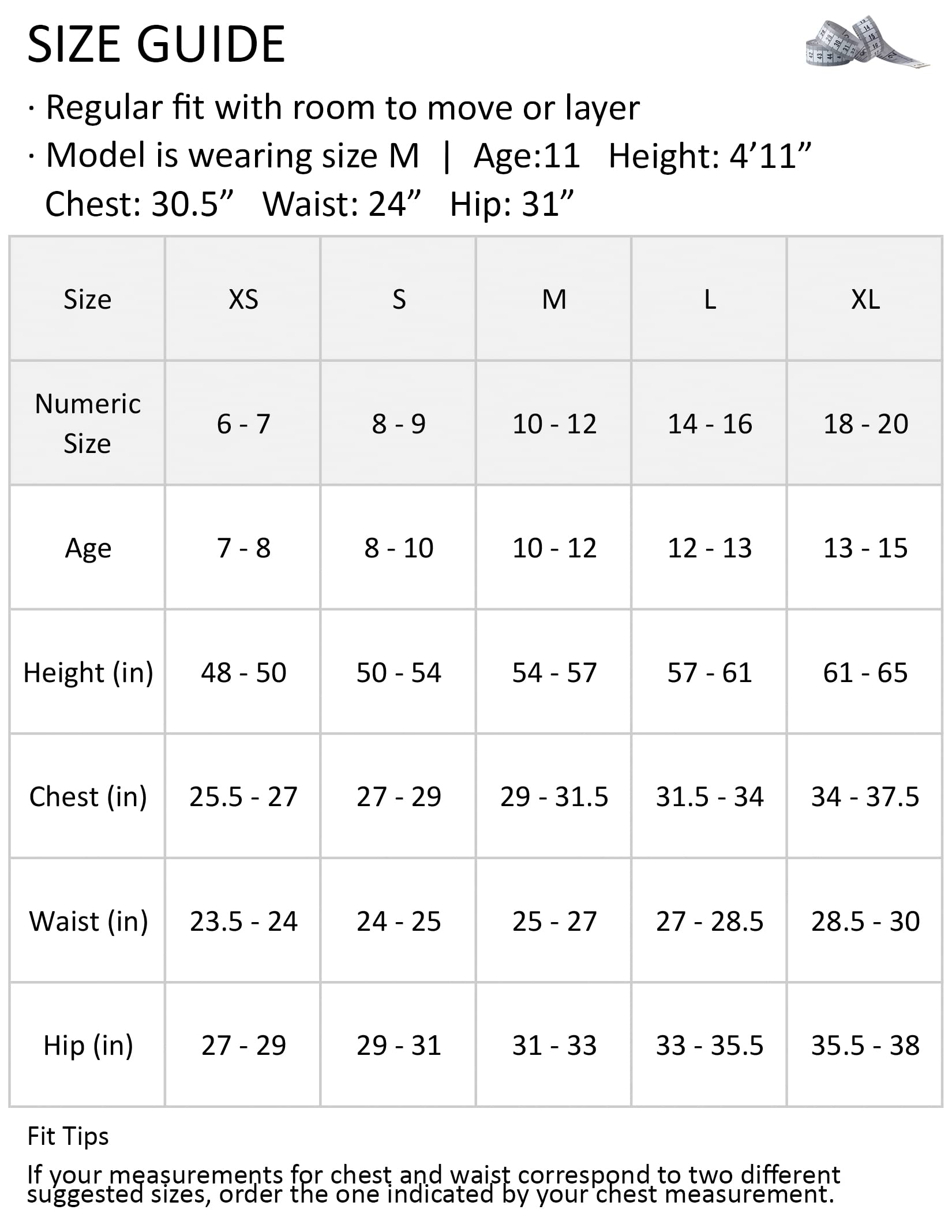Select the XL size column header
The image size is (952, 1232).
point(865,299)
